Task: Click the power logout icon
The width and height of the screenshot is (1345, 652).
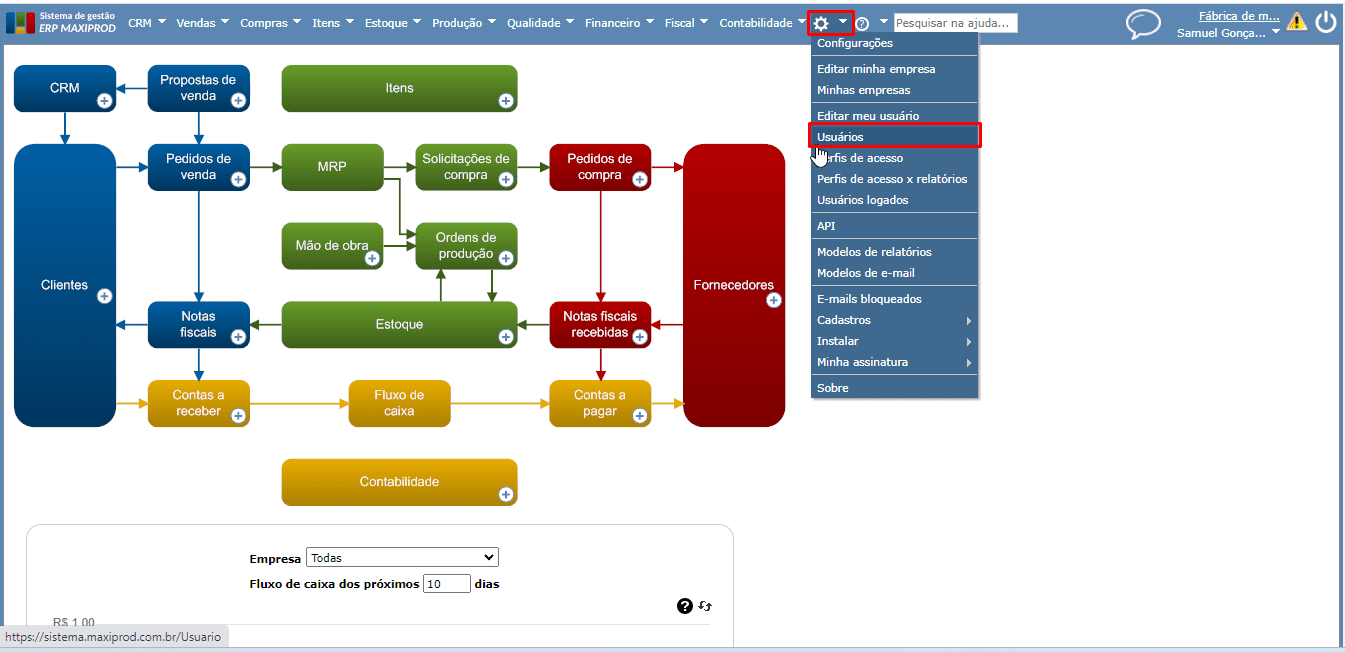Action: [1326, 21]
